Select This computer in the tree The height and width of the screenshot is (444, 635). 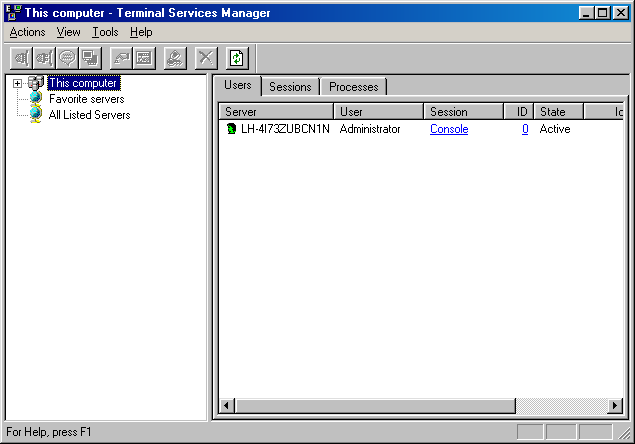(83, 83)
